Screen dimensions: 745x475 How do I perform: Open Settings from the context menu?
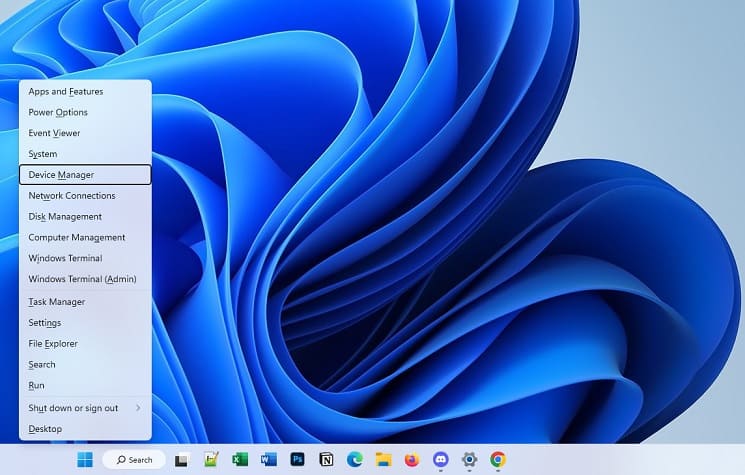click(x=86, y=323)
